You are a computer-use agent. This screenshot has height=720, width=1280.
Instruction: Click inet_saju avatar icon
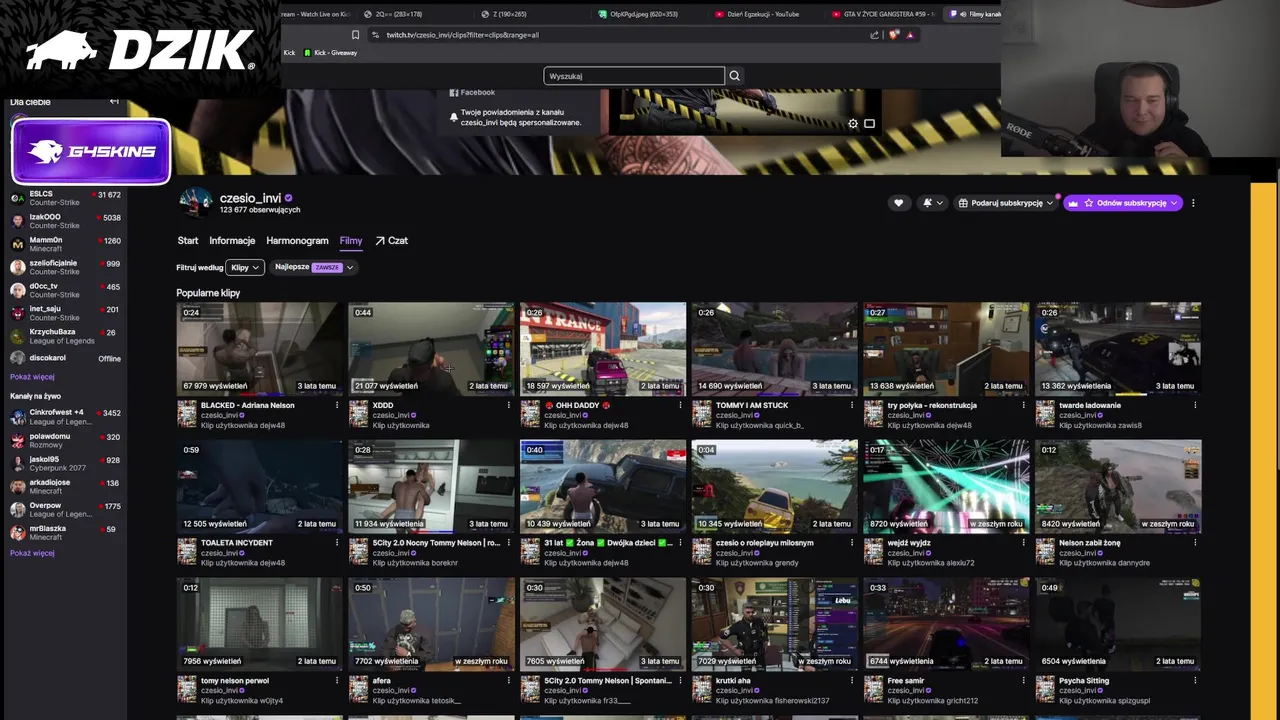point(17,313)
